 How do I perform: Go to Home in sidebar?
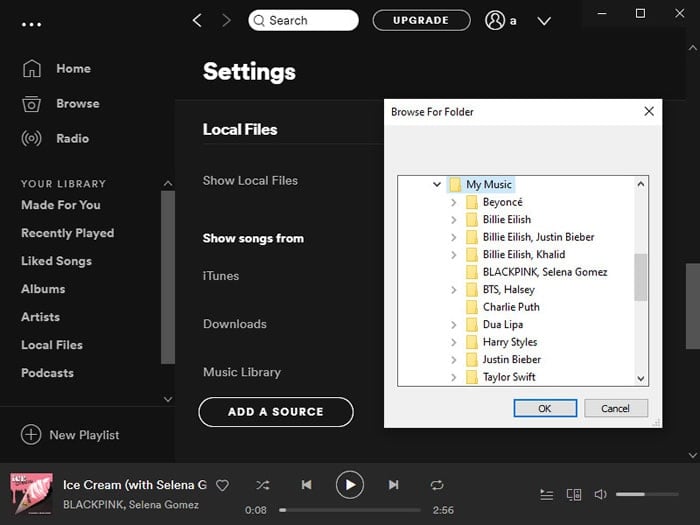74,68
